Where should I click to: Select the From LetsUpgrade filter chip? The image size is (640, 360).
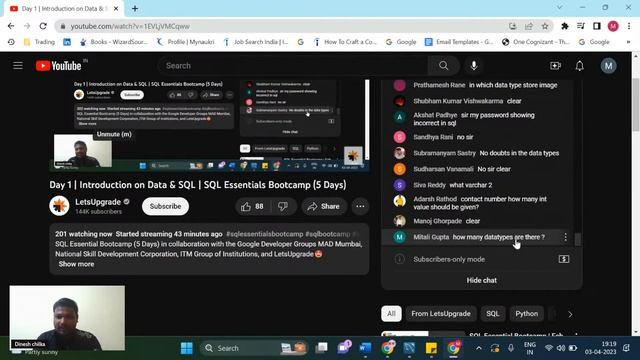click(441, 313)
